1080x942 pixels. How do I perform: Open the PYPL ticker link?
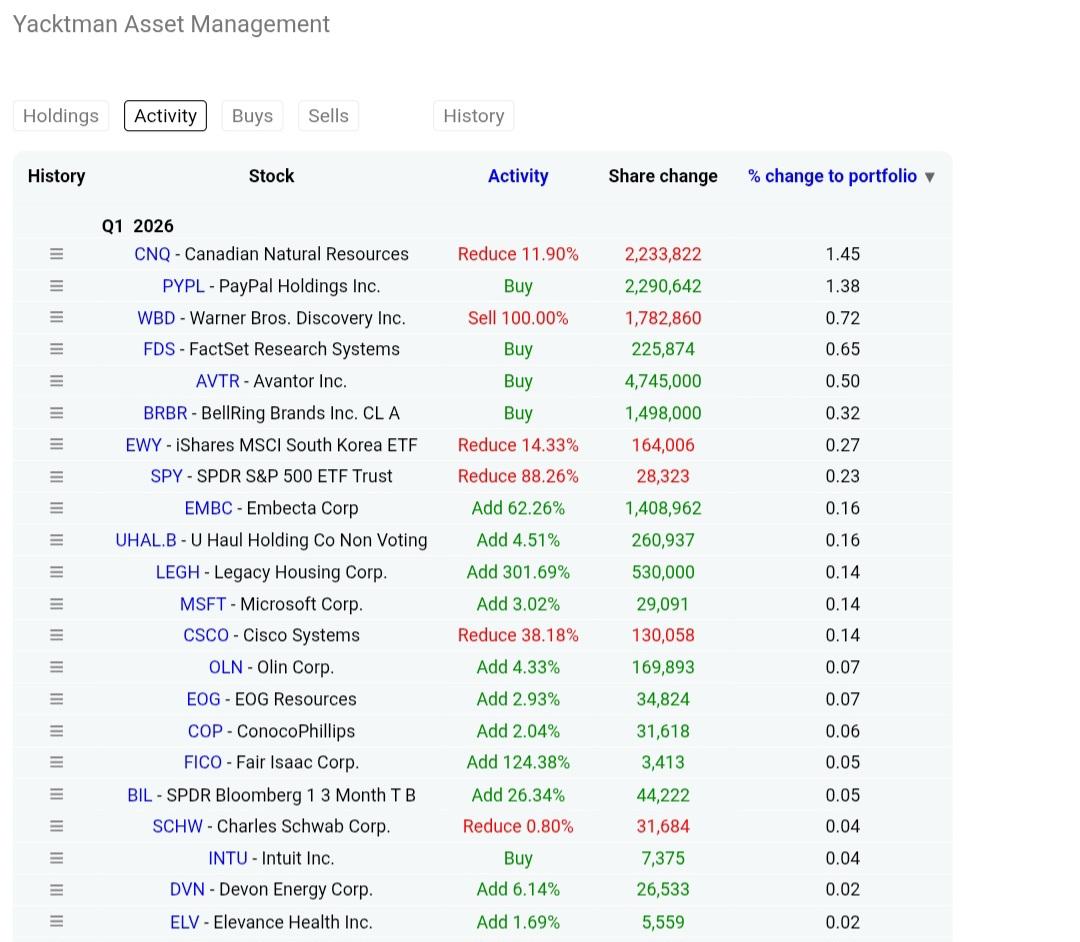click(183, 286)
